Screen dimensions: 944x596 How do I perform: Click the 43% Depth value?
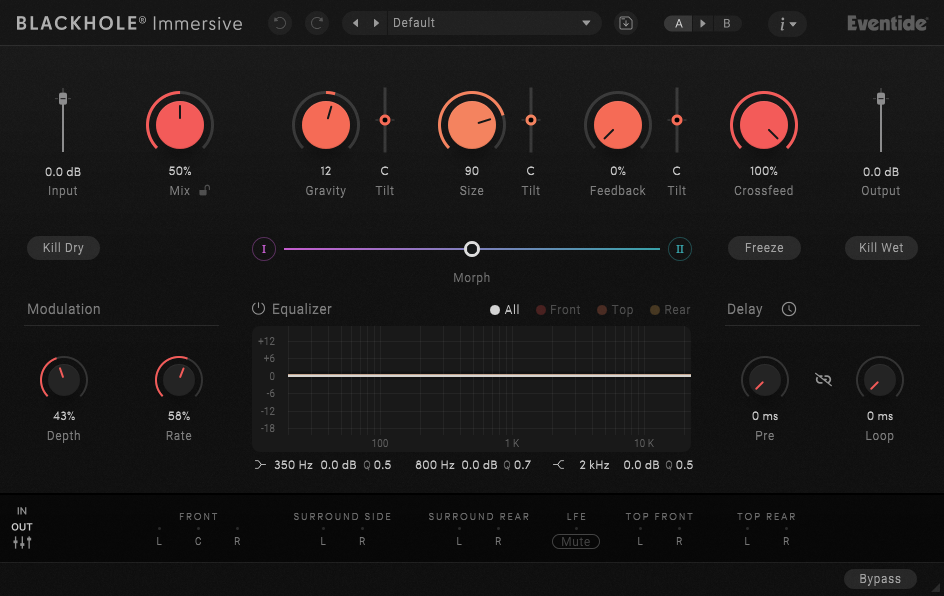64,416
